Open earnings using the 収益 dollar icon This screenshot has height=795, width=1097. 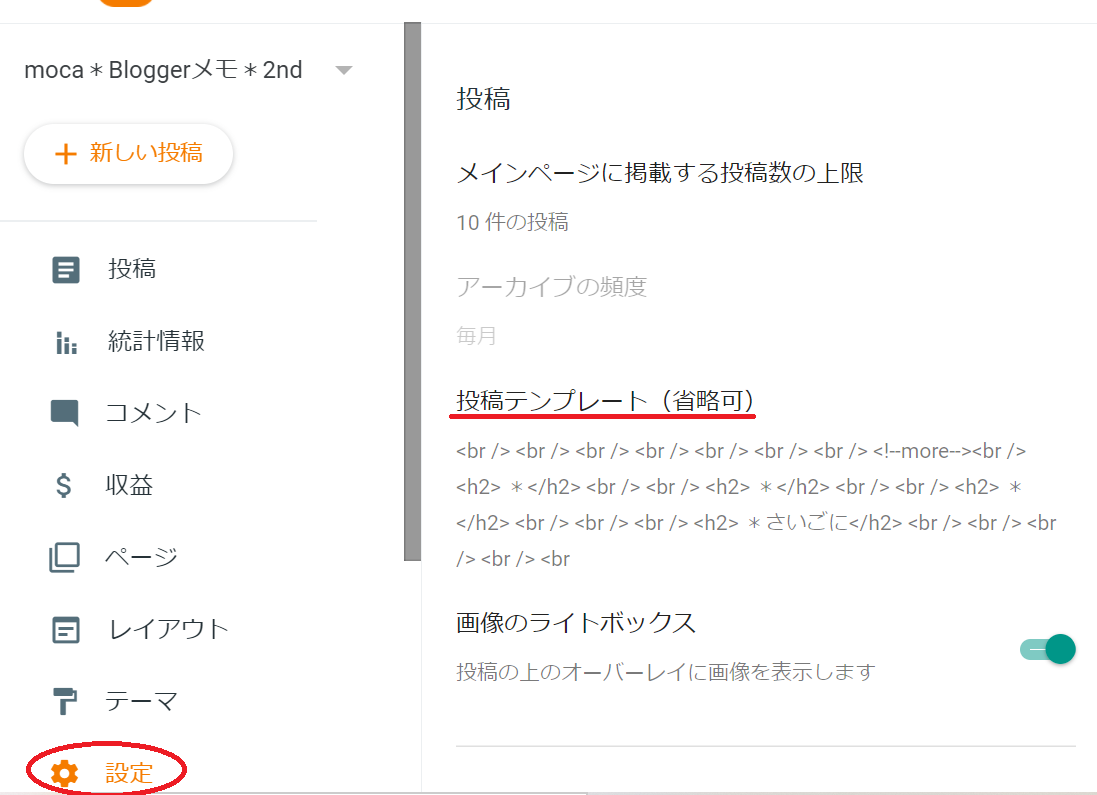click(64, 484)
